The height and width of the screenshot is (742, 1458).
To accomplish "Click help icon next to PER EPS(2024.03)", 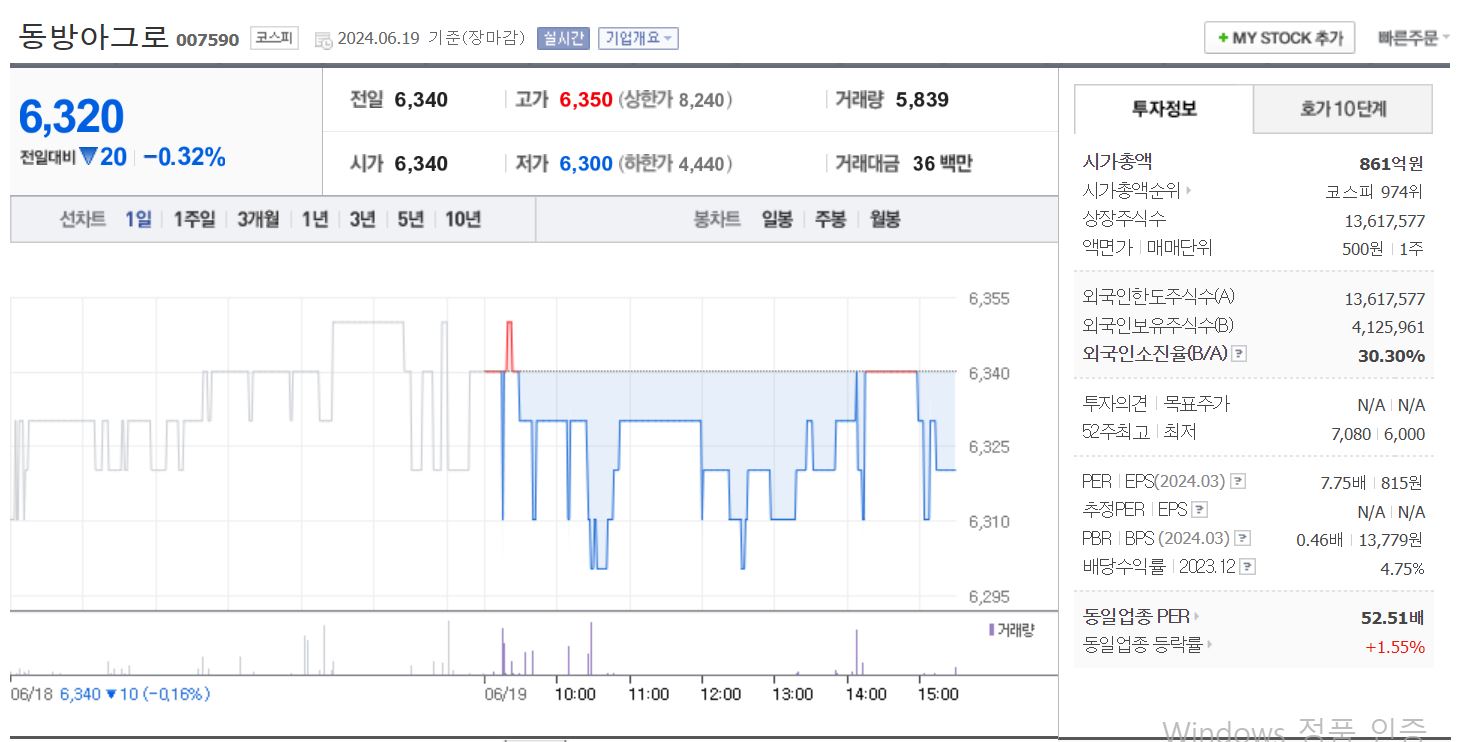I will click(x=1238, y=482).
